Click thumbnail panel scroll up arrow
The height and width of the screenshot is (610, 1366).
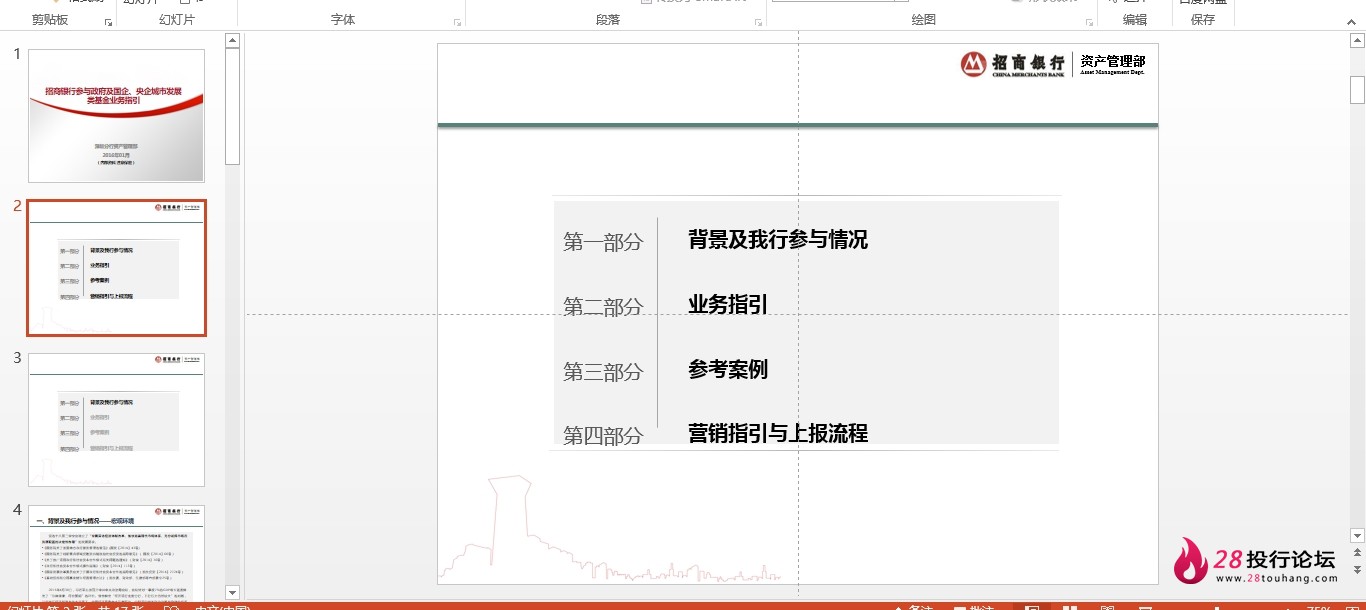(232, 41)
